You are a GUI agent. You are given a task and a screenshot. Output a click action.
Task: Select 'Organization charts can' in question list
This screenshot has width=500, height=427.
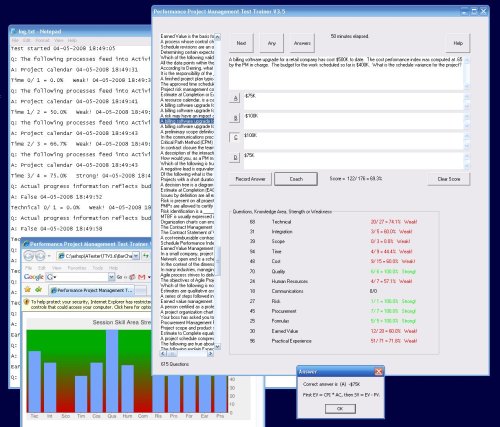(x=187, y=222)
